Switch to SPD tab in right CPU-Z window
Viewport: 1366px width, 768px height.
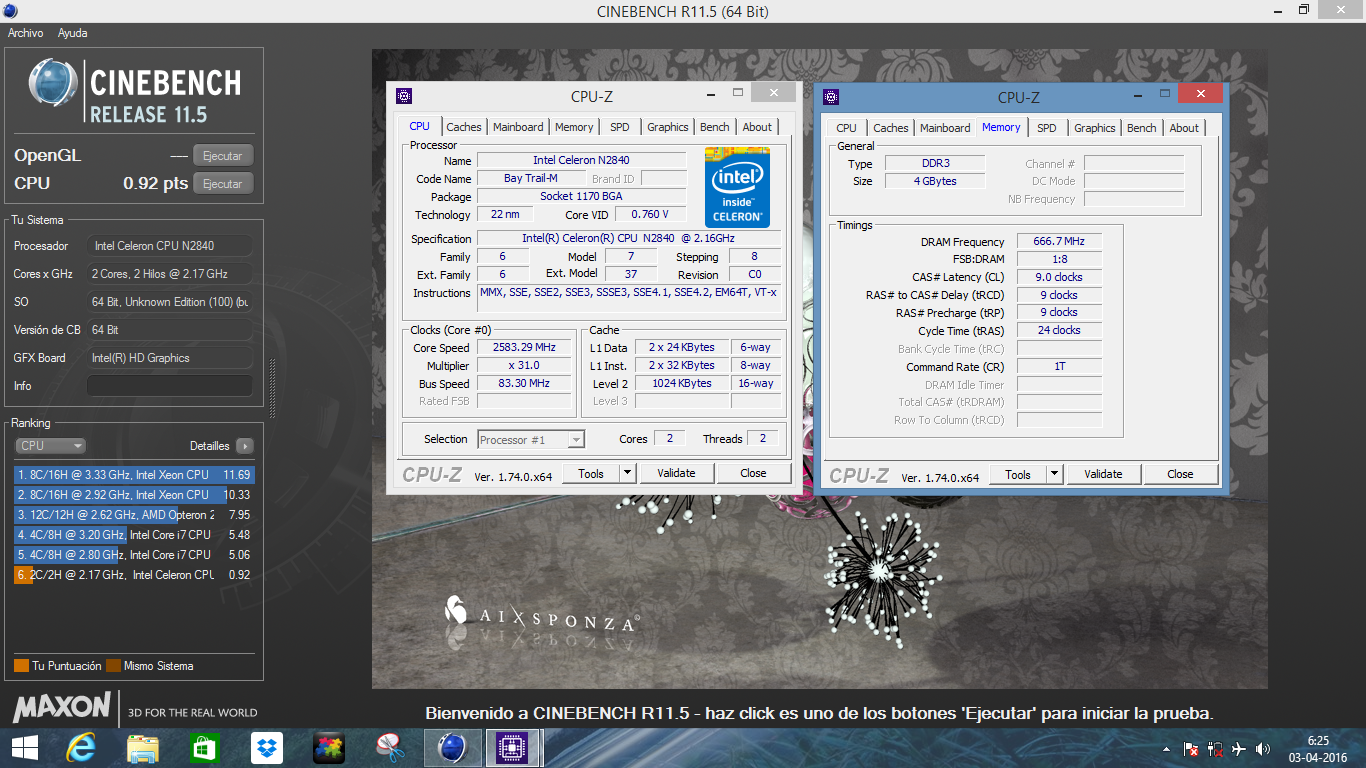coord(1046,128)
